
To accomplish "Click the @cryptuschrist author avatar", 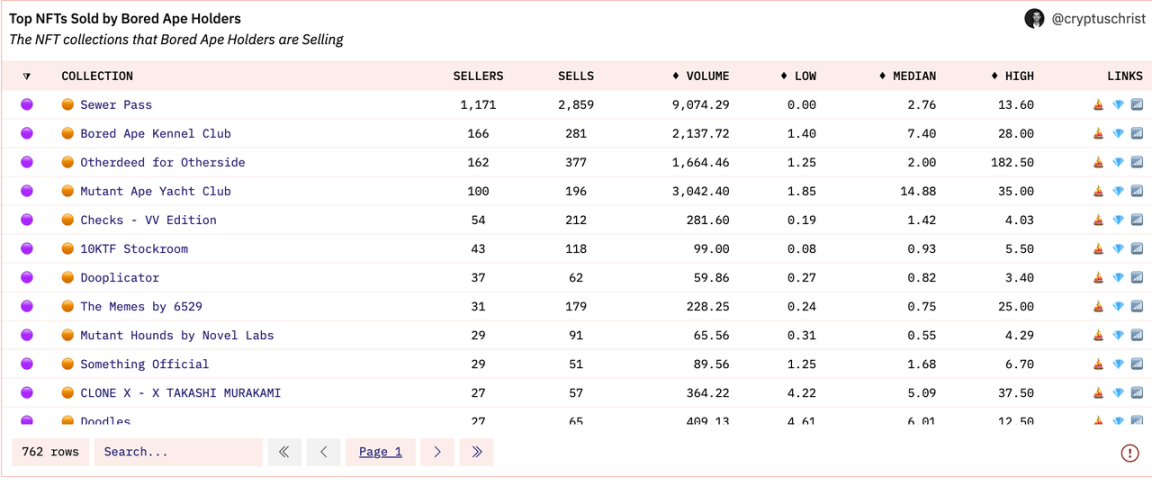I will (x=1034, y=18).
